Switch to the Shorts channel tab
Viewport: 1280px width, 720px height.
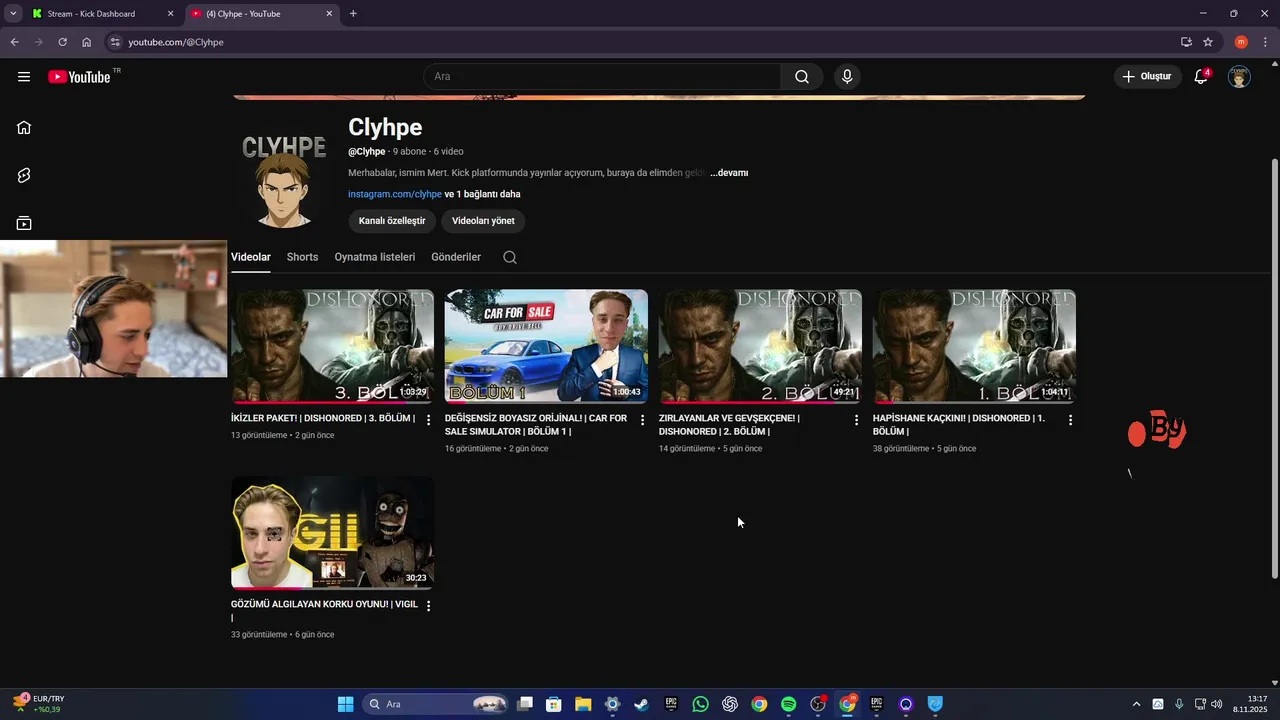[x=302, y=257]
